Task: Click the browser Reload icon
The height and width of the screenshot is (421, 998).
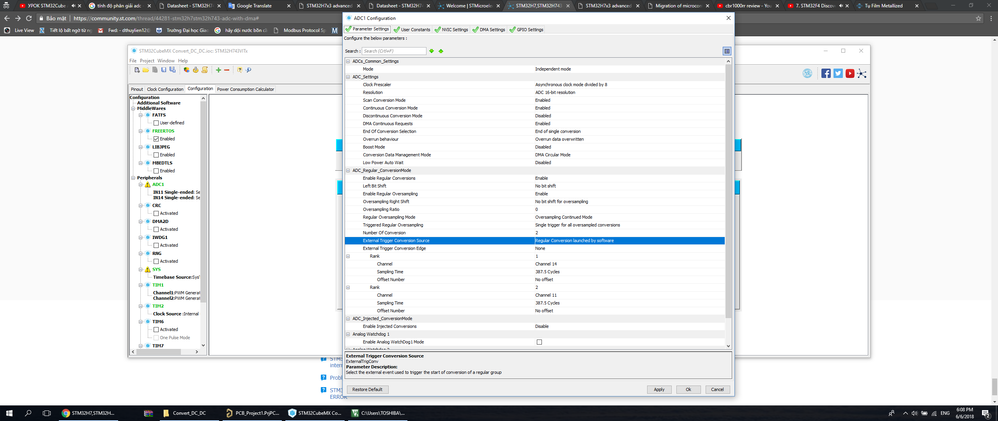Action: pos(31,18)
